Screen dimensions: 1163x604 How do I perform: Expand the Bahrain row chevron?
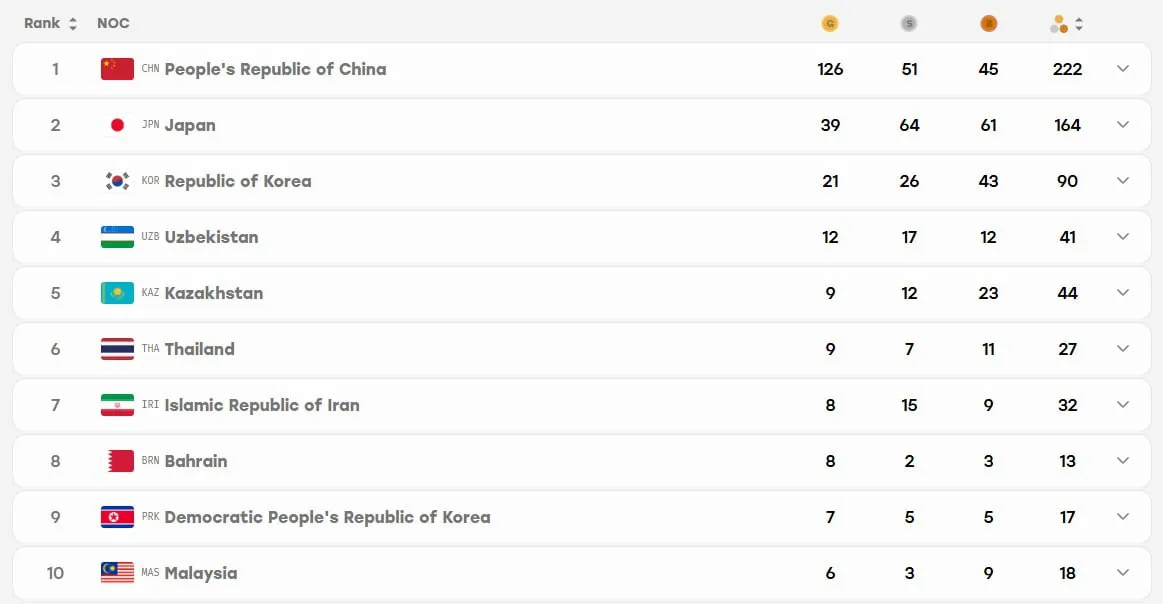click(1123, 461)
